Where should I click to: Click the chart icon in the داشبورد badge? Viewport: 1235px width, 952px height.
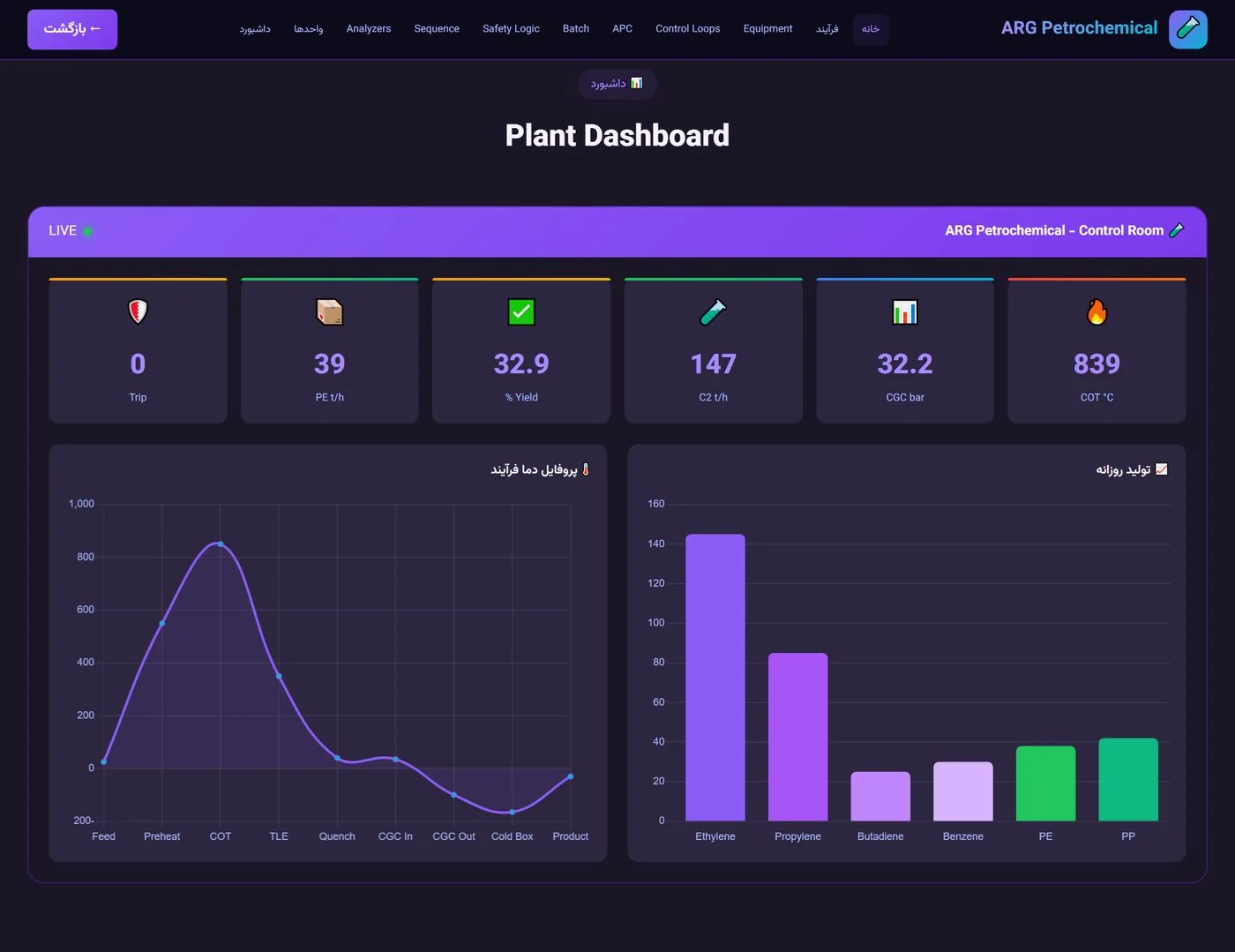coord(637,83)
